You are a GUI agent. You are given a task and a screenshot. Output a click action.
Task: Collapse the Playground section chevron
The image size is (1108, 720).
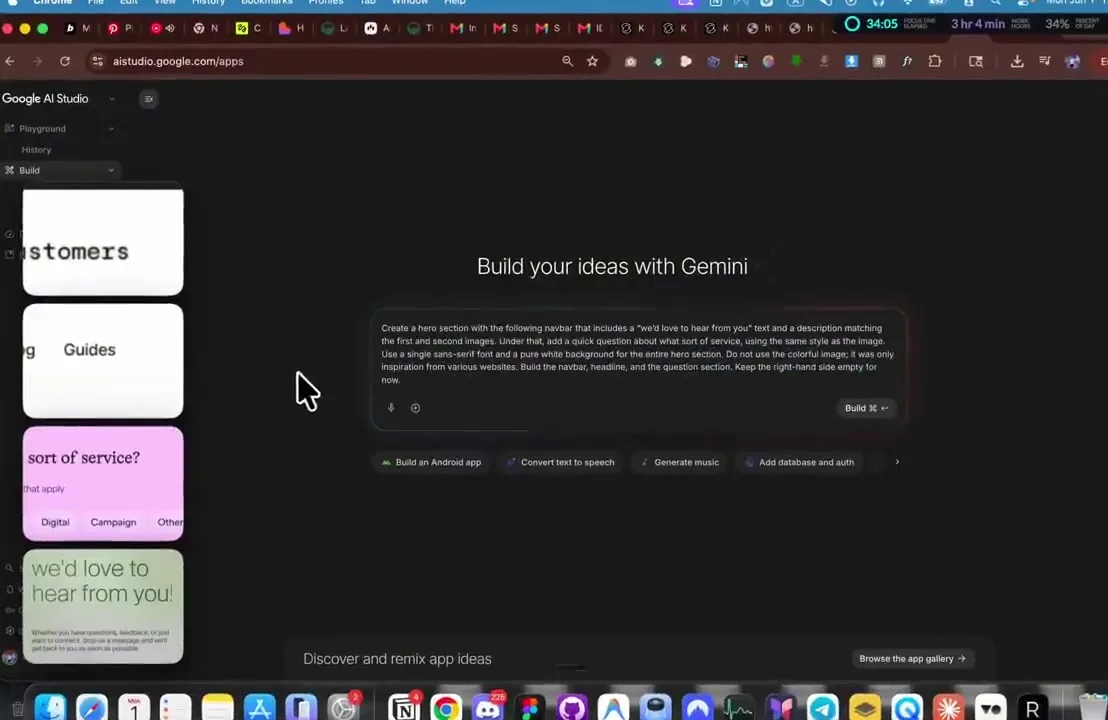(x=111, y=129)
